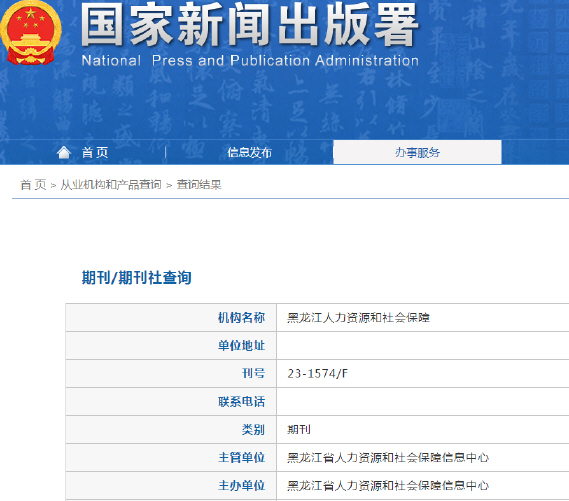The height and width of the screenshot is (501, 569).
Task: Click the empty 单位地址 value cell
Action: [x=423, y=345]
